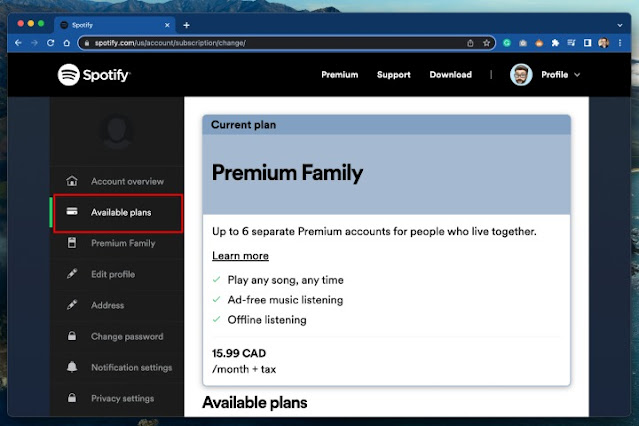Expand the Profile dropdown chevron
639x426 pixels.
click(577, 75)
